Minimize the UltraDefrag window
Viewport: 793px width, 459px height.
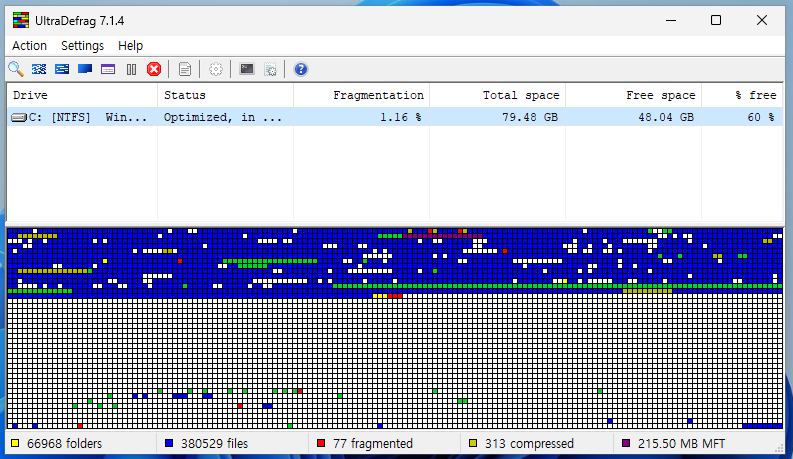click(671, 20)
